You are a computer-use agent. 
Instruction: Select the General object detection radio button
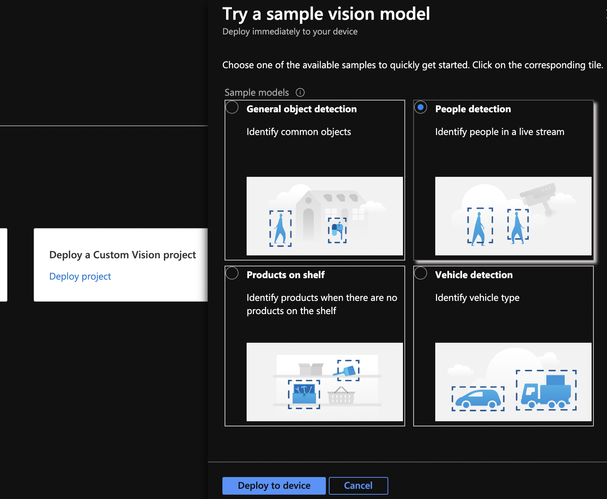(233, 108)
